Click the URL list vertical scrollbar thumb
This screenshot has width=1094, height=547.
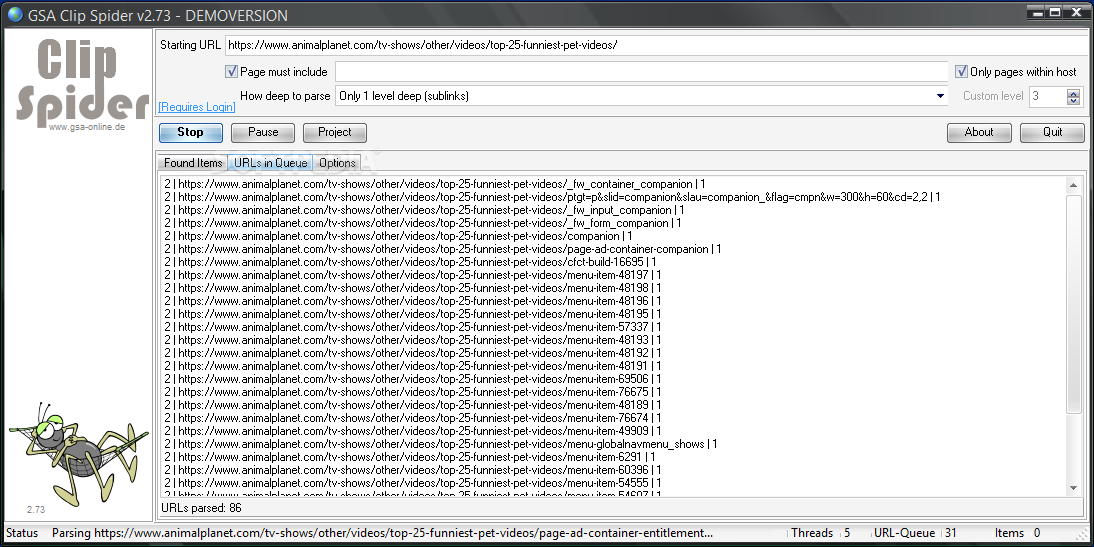[1073, 303]
